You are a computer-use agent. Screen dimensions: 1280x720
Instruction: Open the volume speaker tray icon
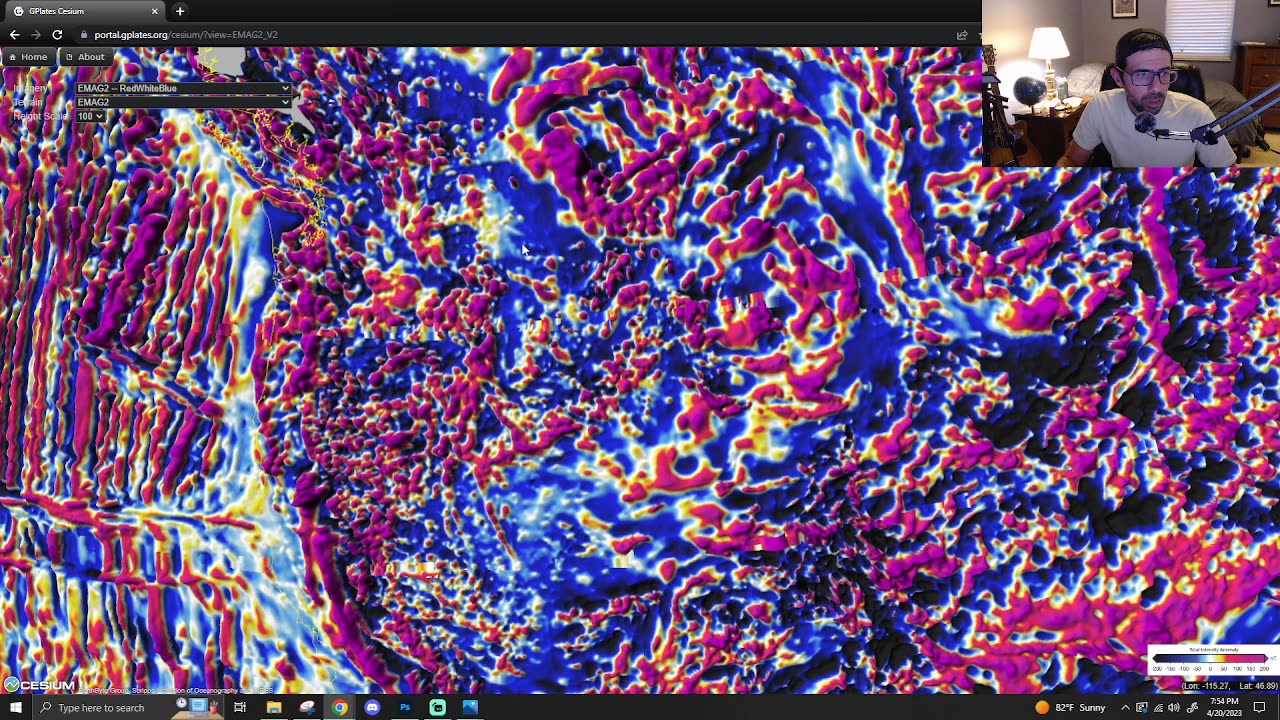point(1174,708)
